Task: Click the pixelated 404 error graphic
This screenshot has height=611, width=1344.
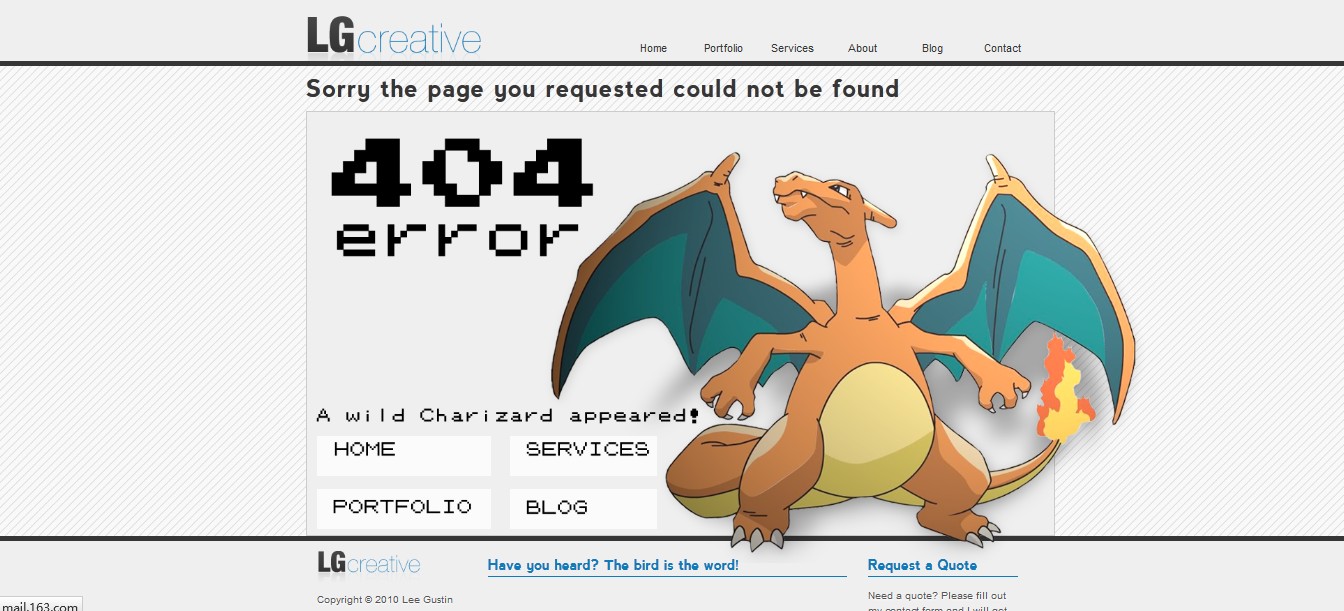Action: (x=460, y=195)
